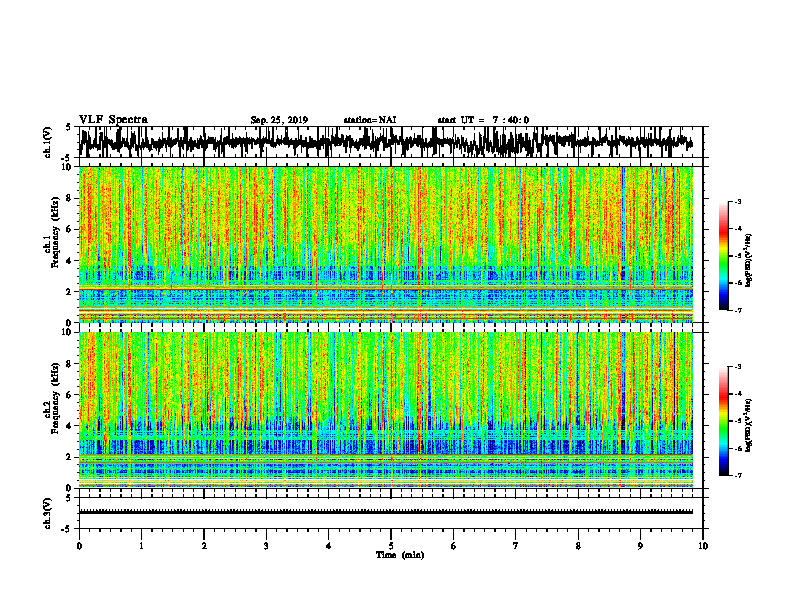This screenshot has width=792, height=612.
Task: Click time axis tick label "5"
Action: [391, 546]
